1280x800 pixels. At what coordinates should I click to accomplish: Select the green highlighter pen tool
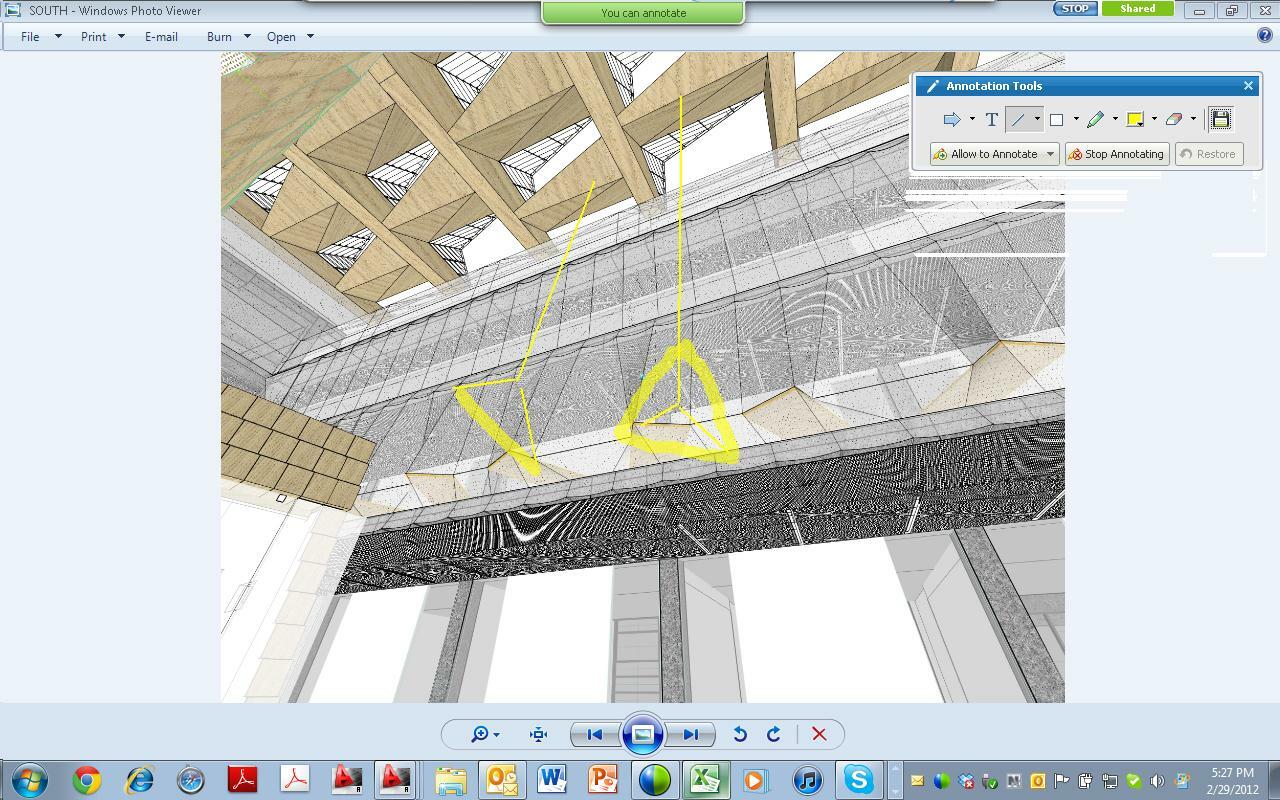tap(1095, 120)
